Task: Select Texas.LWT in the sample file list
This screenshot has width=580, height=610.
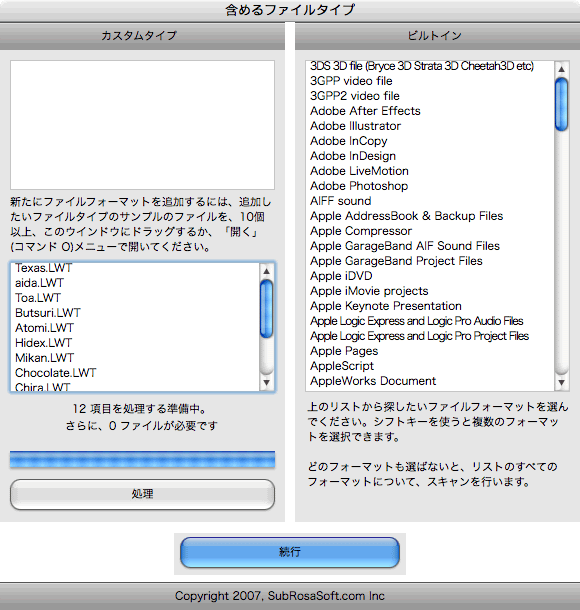Action: pos(44,268)
